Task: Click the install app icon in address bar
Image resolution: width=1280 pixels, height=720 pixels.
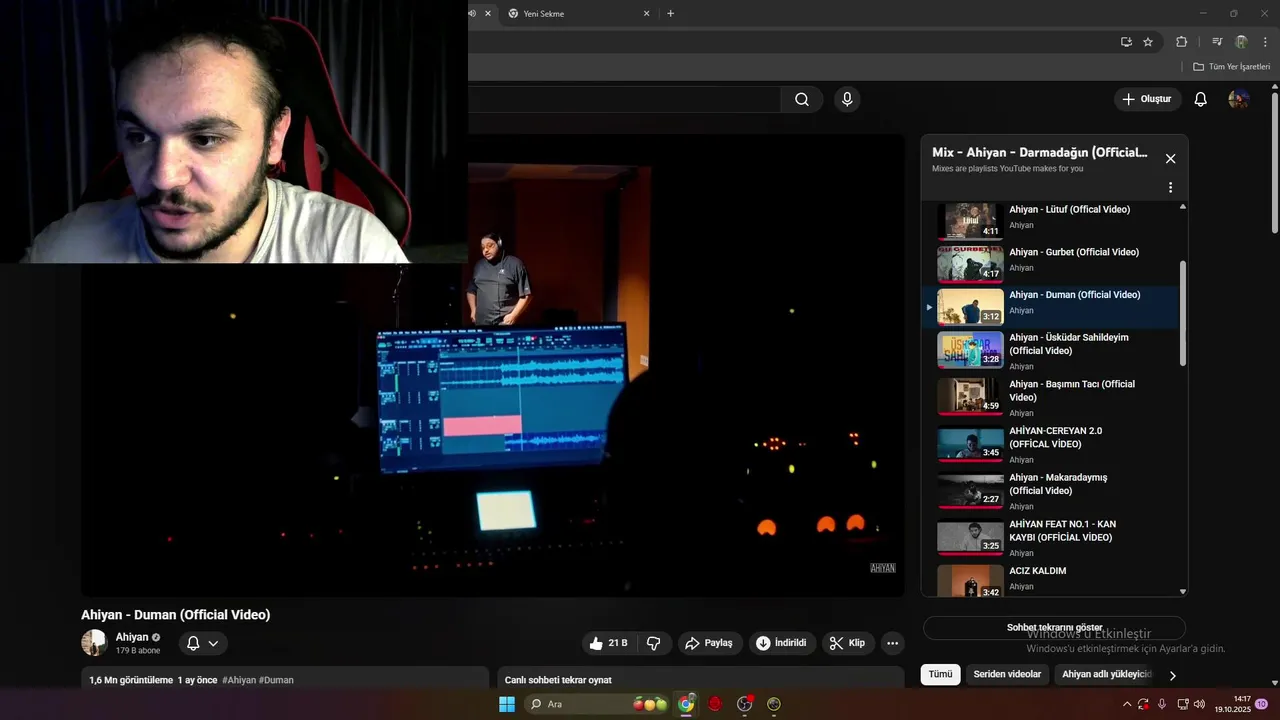Action: (1126, 42)
